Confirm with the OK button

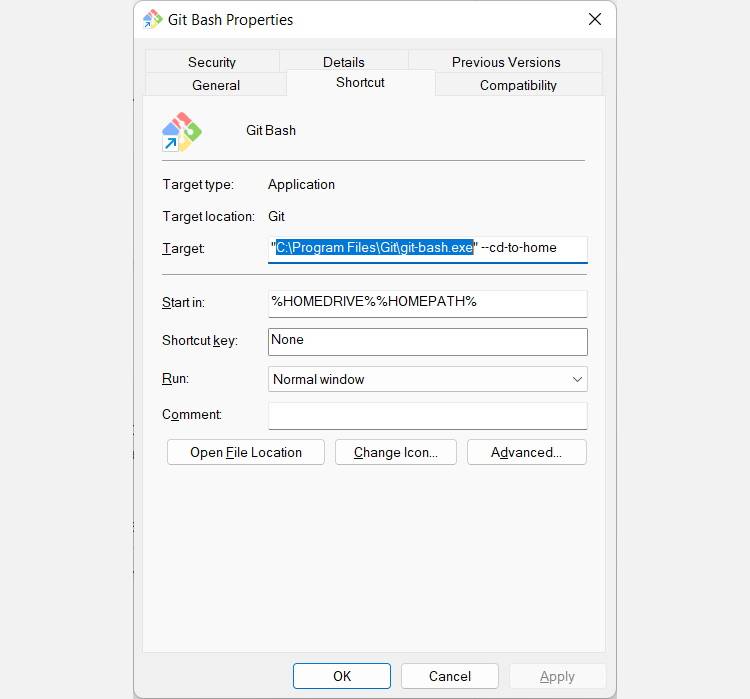342,676
